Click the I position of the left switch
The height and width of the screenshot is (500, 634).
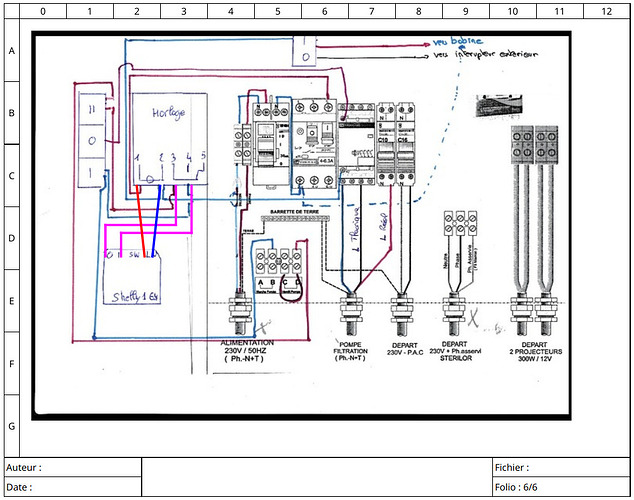coord(92,173)
